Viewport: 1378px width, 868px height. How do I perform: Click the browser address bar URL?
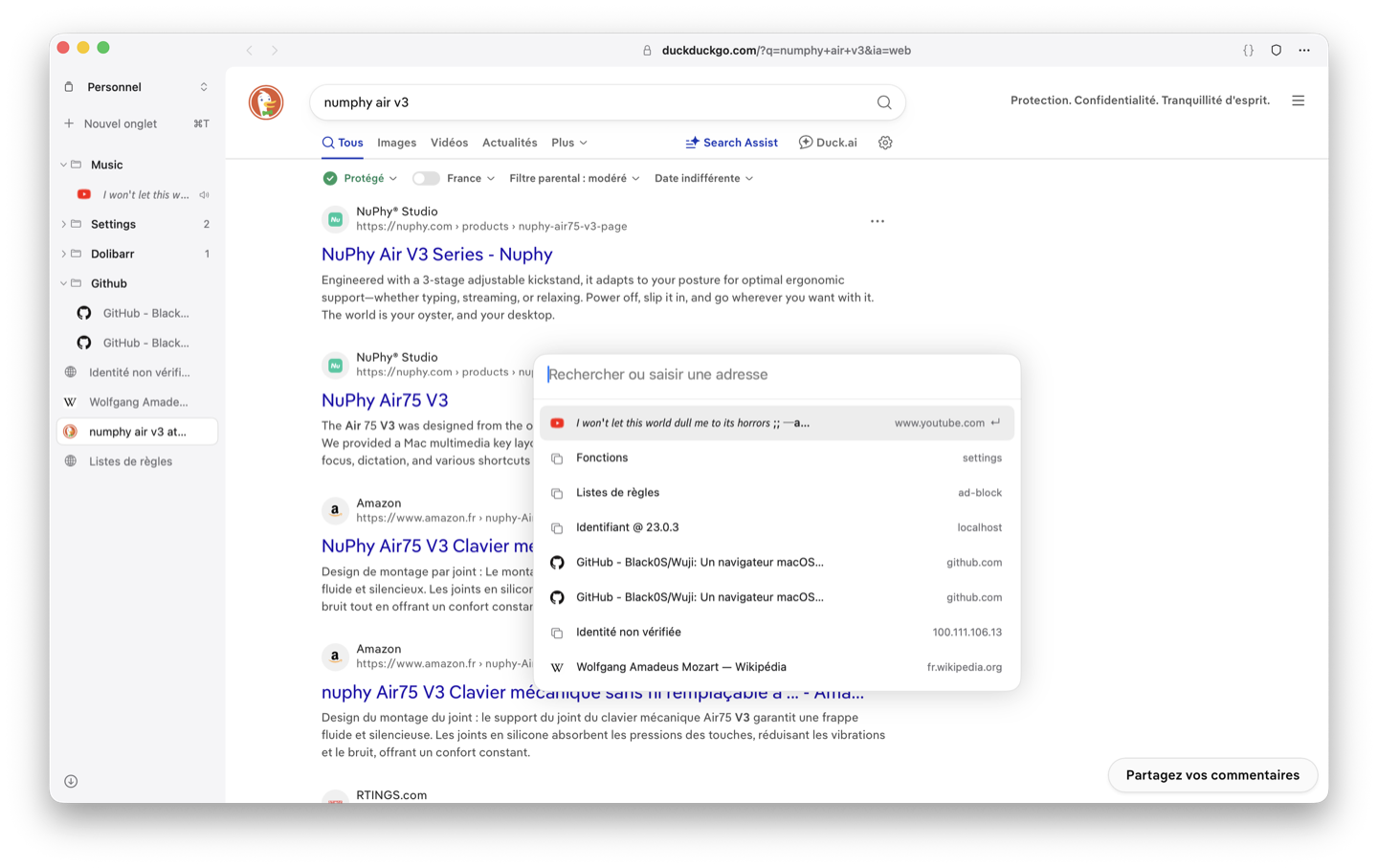786,51
